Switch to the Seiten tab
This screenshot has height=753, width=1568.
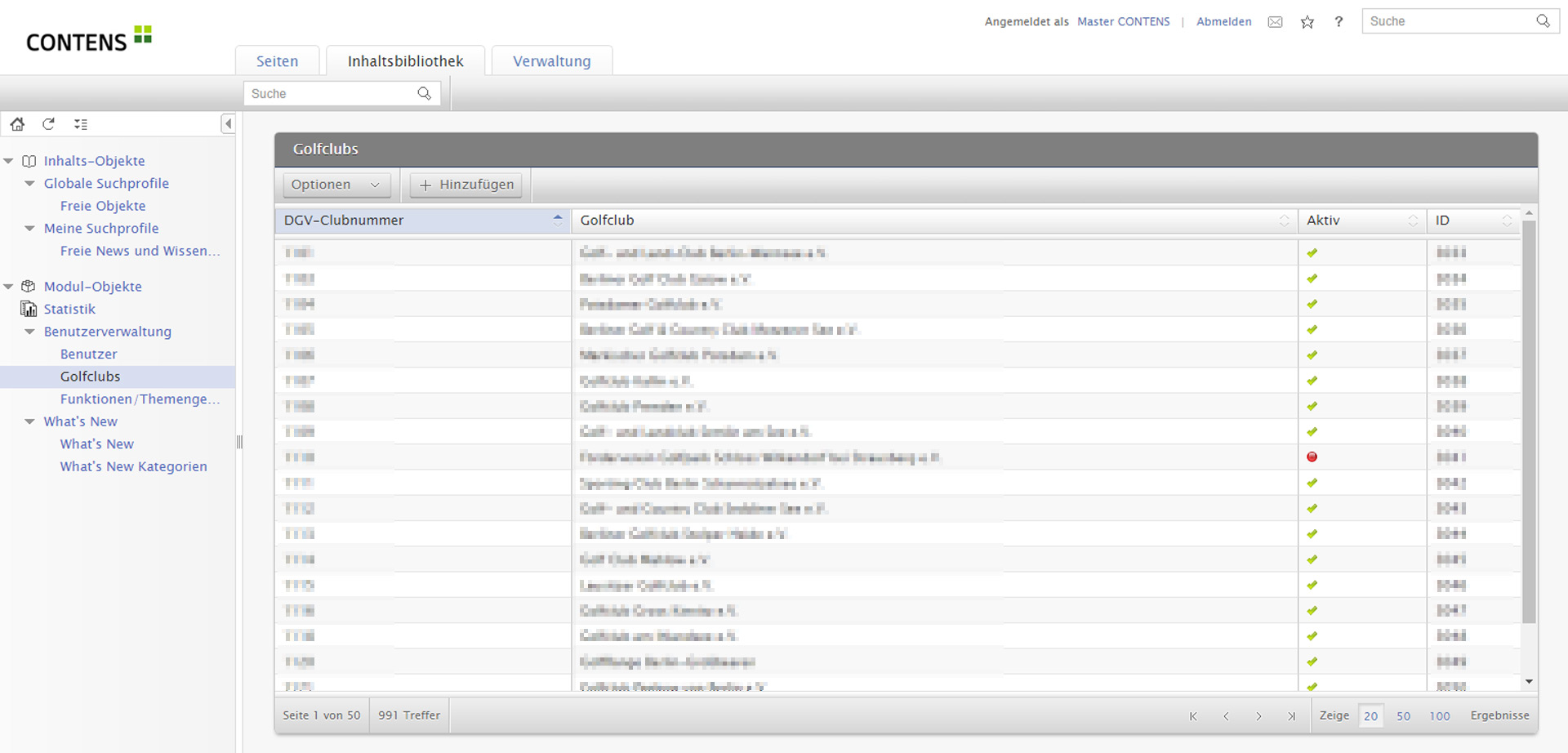pos(277,61)
